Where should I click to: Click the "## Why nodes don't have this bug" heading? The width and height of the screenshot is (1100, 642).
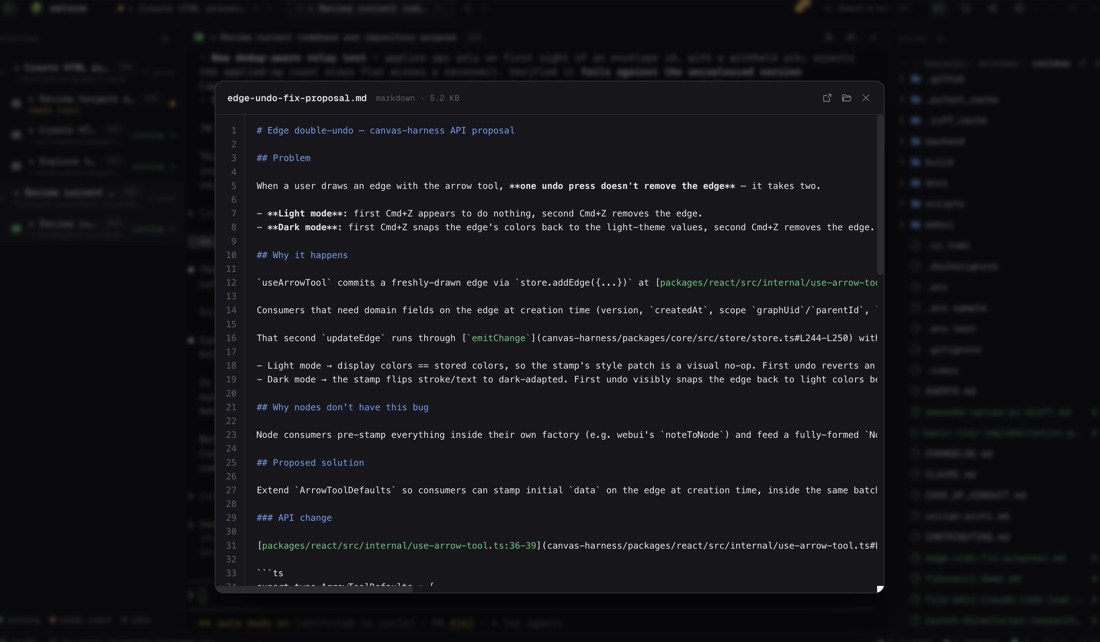342,407
